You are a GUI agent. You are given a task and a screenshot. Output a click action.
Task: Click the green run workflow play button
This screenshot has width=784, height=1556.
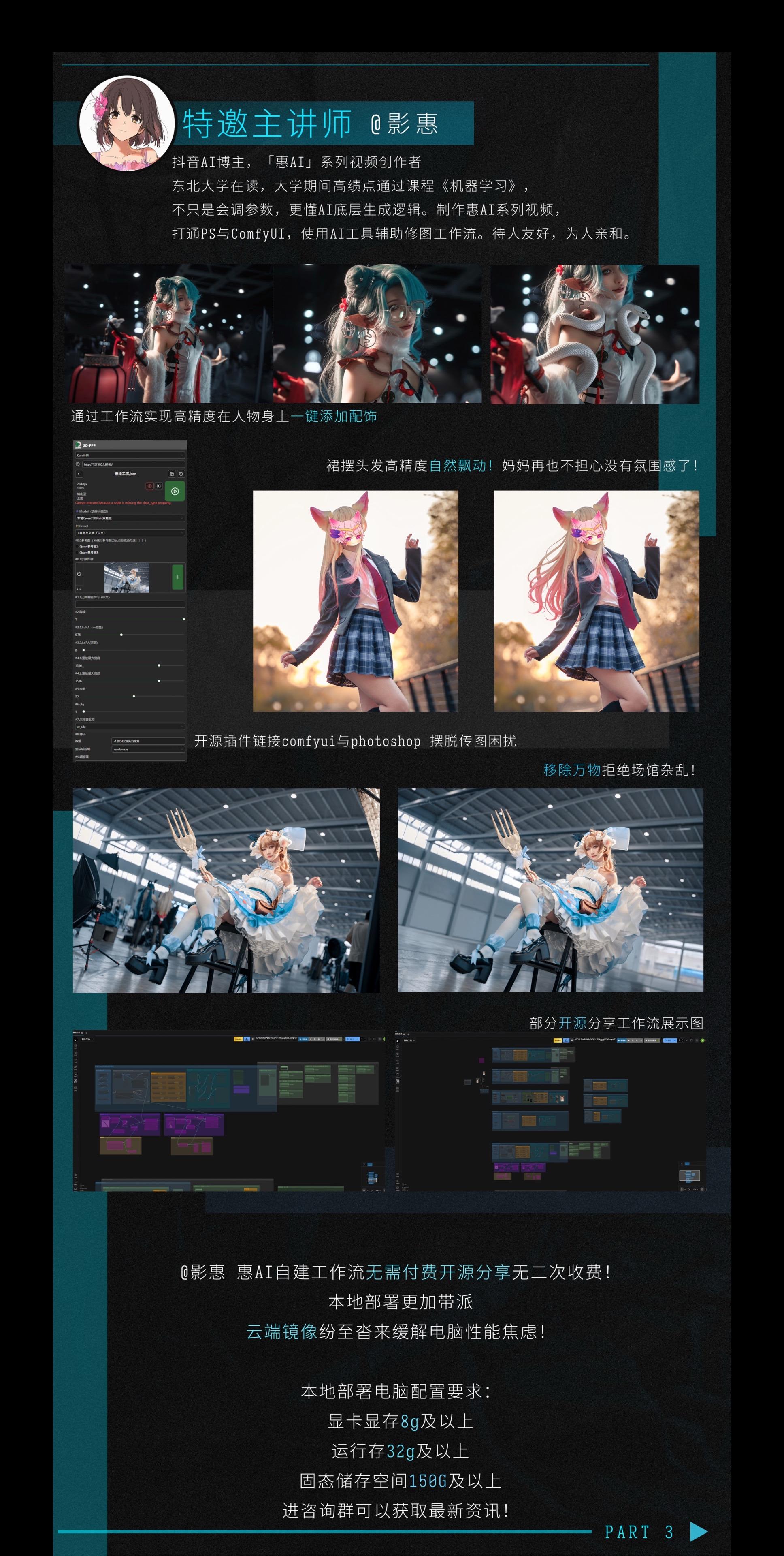tap(175, 491)
